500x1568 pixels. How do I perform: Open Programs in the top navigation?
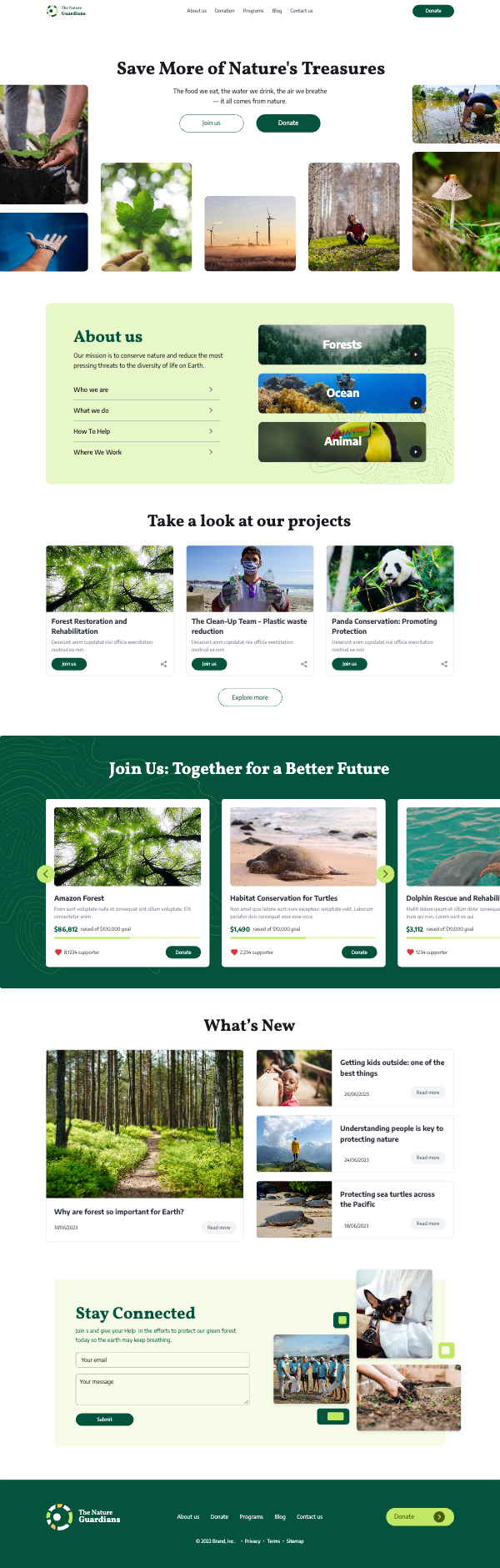click(x=252, y=11)
